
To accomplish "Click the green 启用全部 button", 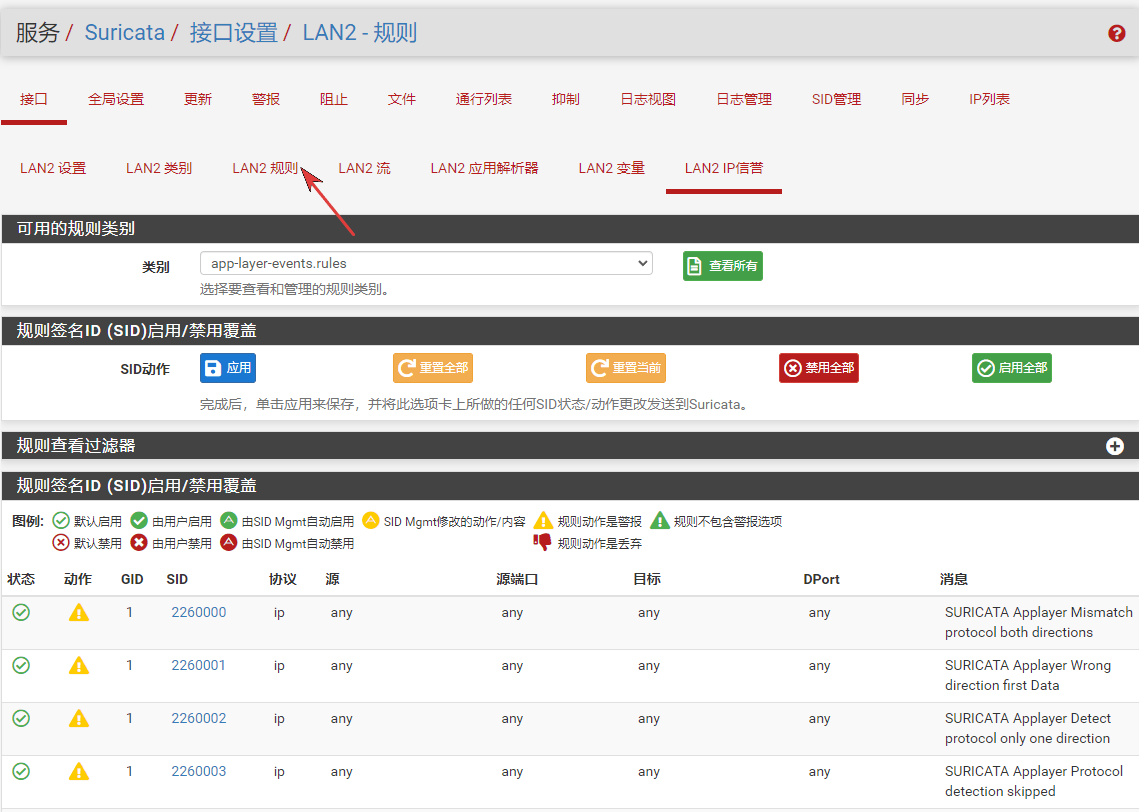I will pos(1011,368).
